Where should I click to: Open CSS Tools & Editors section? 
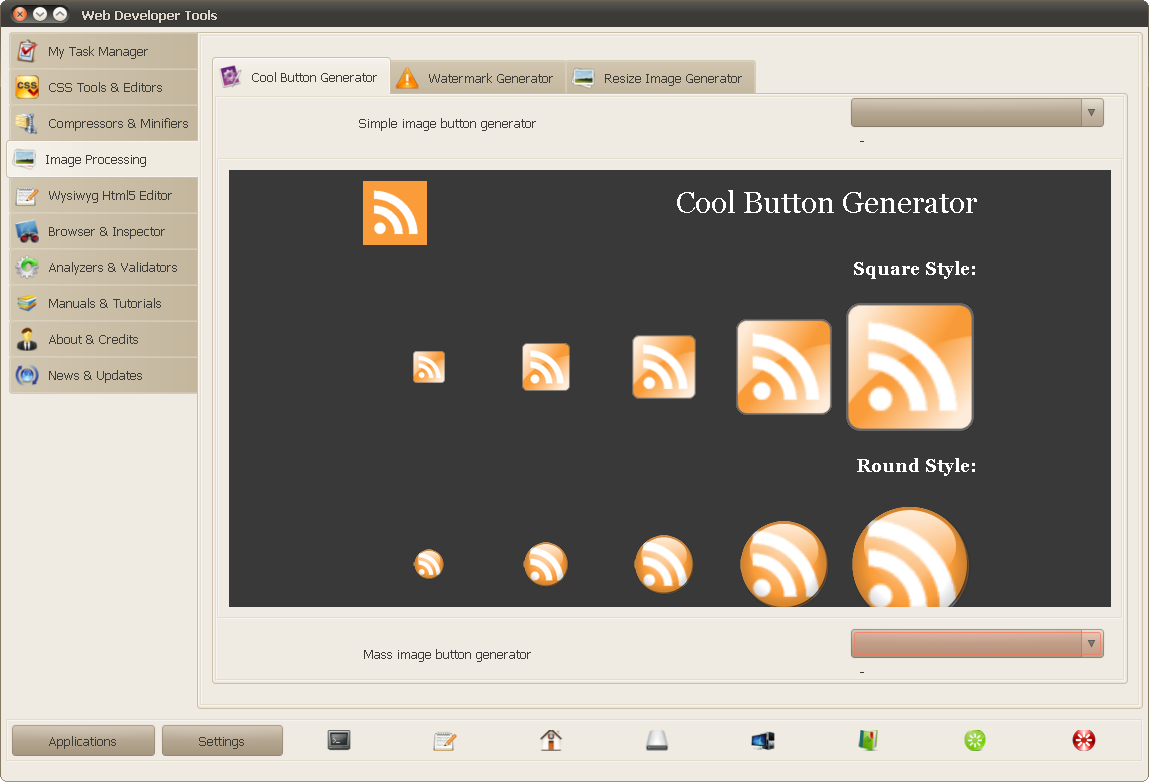(x=103, y=87)
